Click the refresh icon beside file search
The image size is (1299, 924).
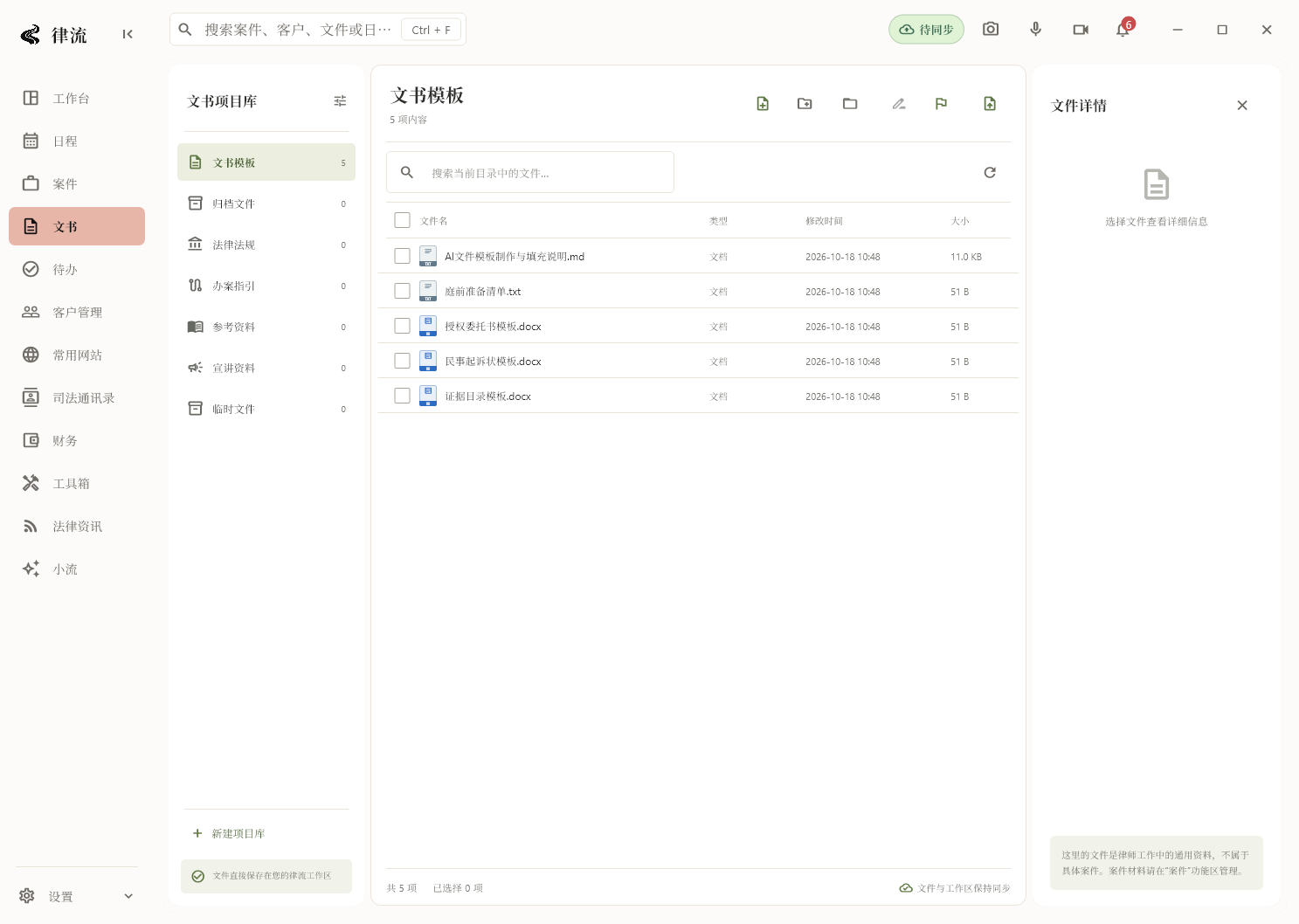tap(990, 172)
